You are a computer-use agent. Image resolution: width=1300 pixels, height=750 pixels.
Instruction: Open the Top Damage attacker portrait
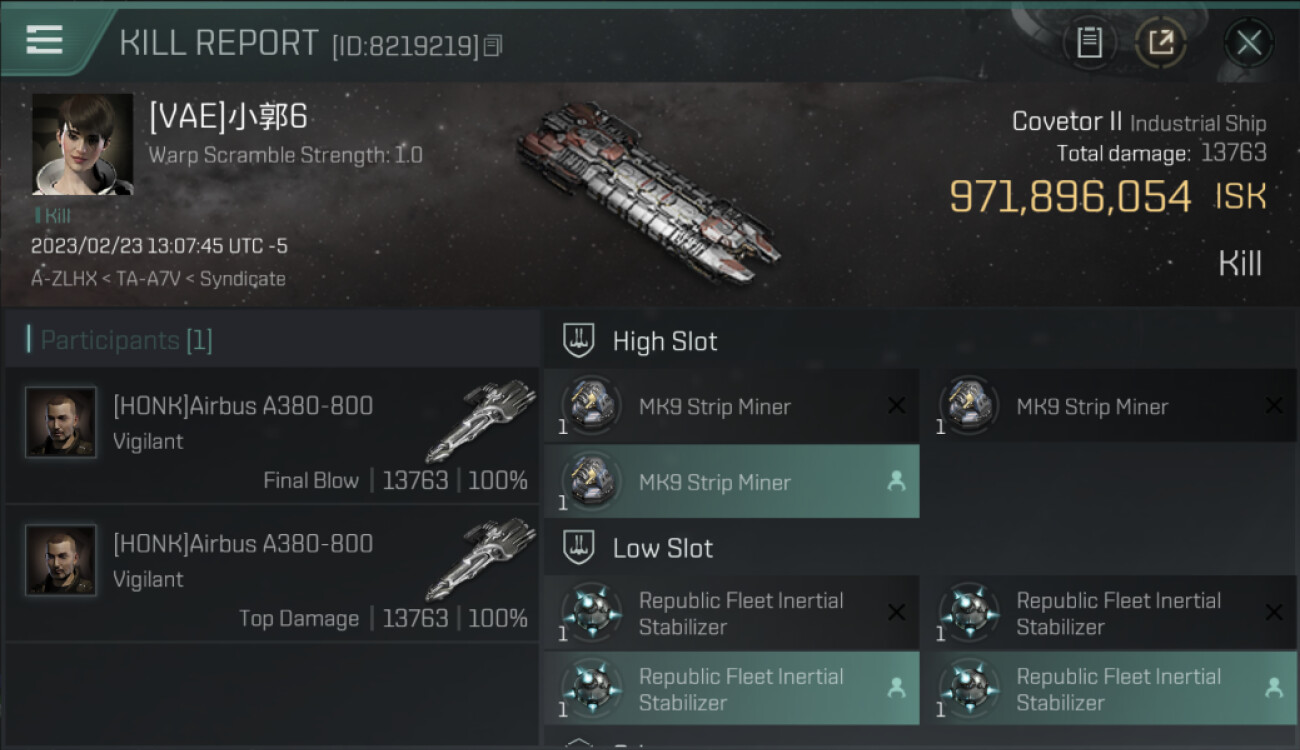pos(61,561)
